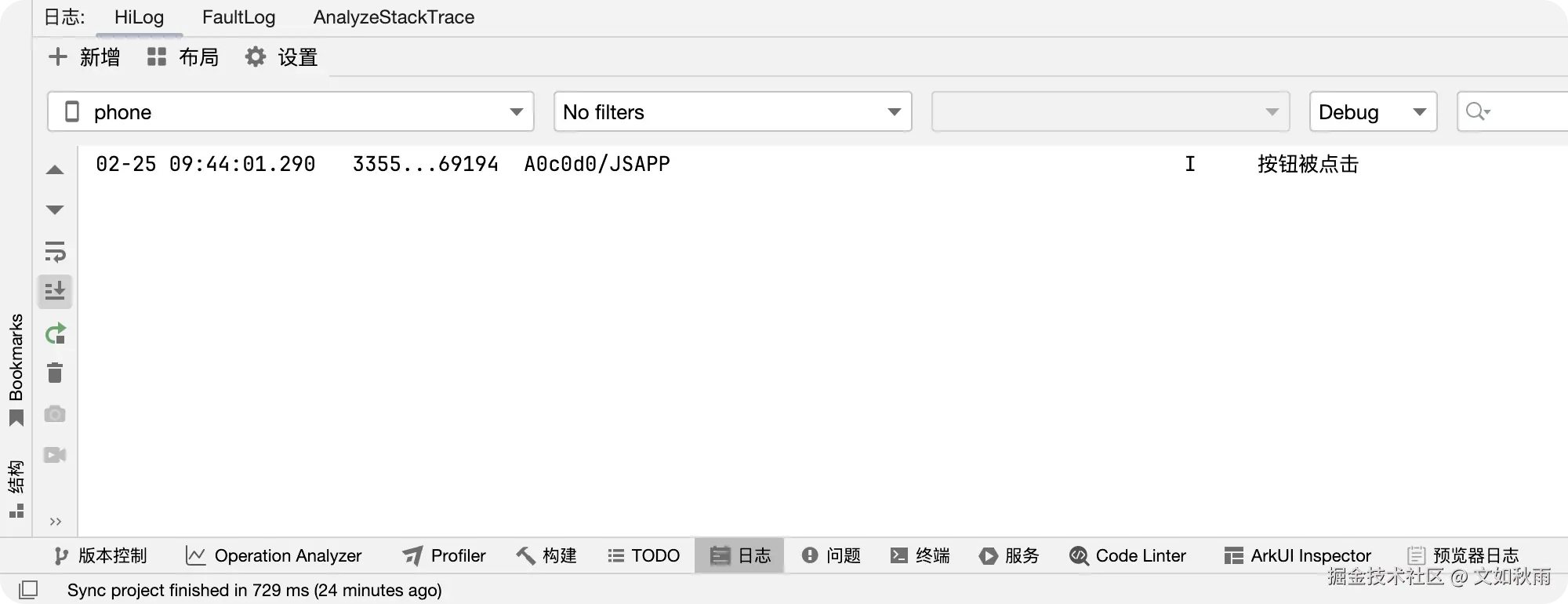The width and height of the screenshot is (1568, 604).
Task: Toggle scroll-to-end auto-scroll button
Action: pos(55,292)
